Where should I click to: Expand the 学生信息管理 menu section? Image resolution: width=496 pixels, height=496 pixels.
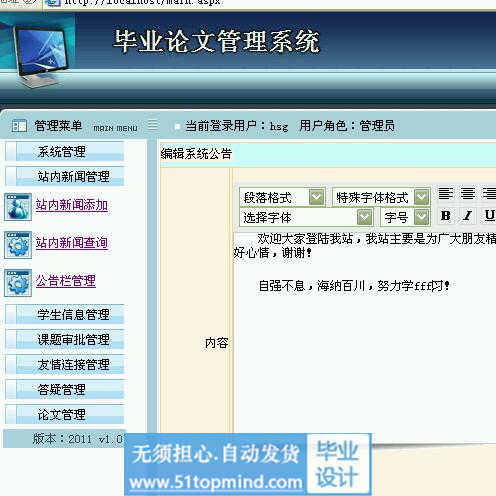(x=65, y=314)
